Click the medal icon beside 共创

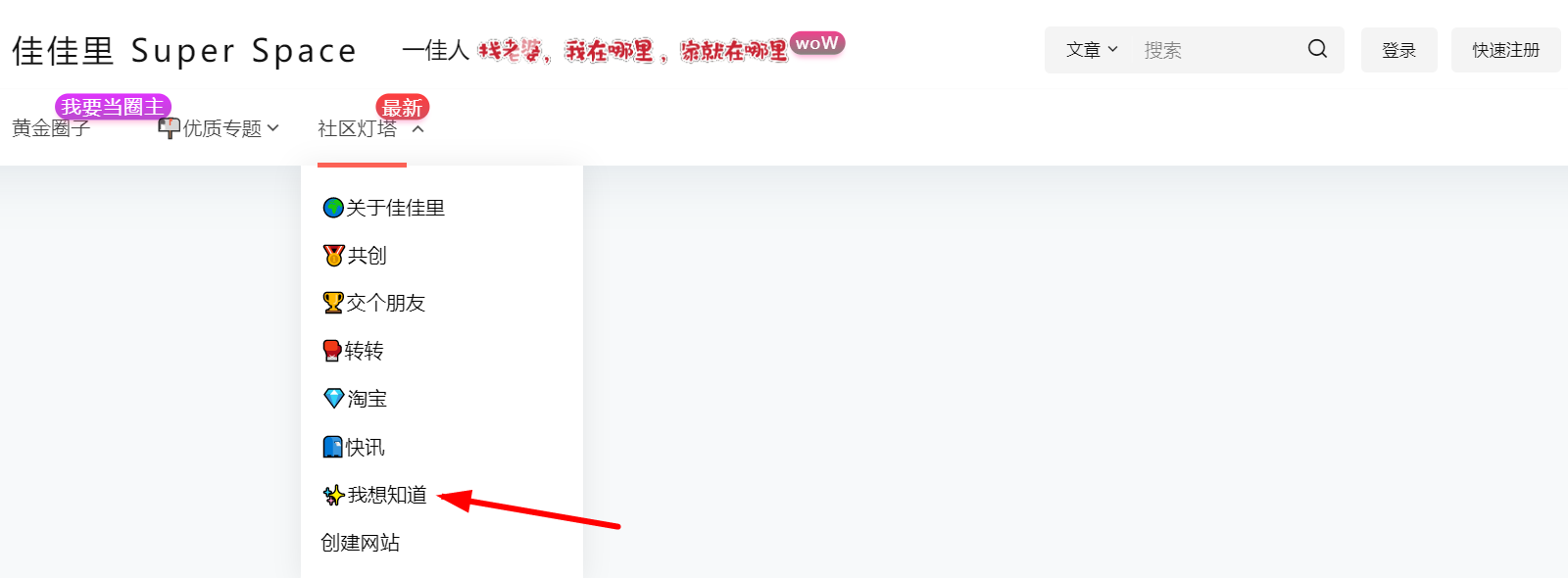coord(334,256)
